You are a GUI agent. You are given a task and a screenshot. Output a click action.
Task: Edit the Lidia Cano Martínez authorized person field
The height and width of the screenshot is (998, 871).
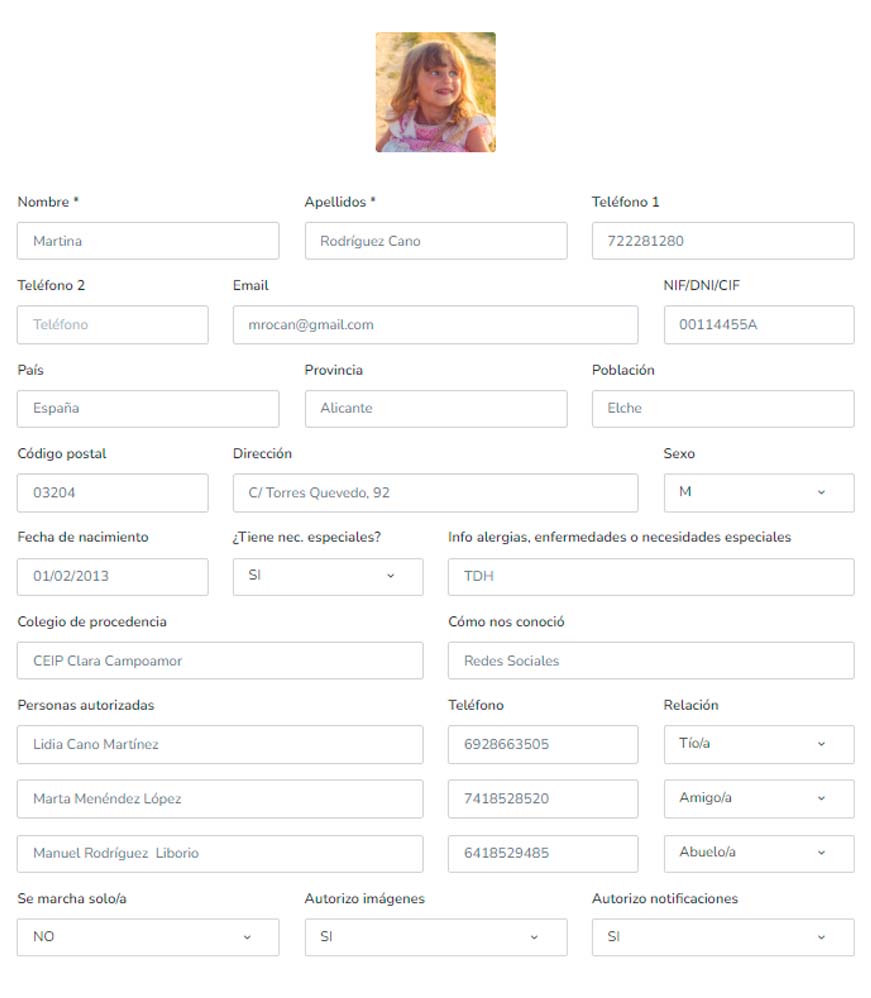click(220, 745)
